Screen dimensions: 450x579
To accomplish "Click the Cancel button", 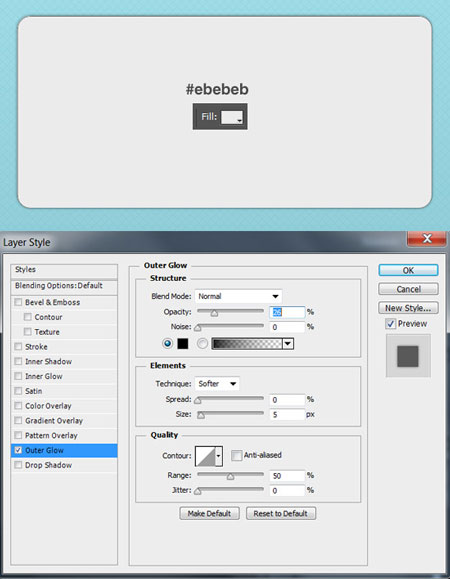I will coord(408,289).
